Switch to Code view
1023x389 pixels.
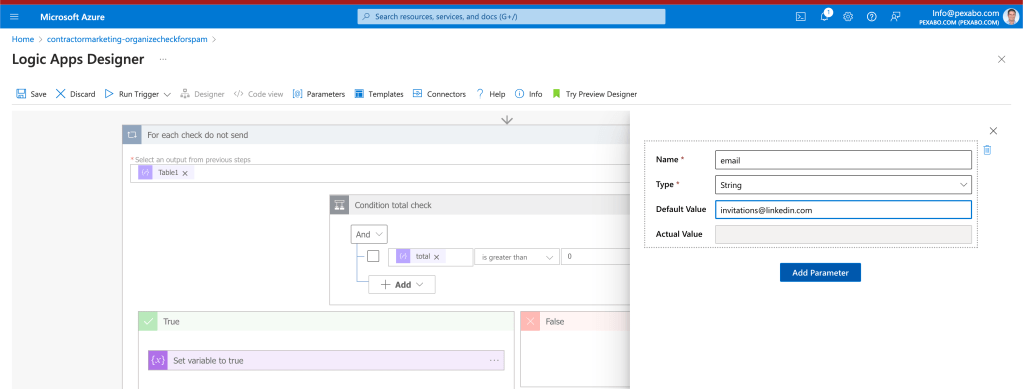click(258, 94)
